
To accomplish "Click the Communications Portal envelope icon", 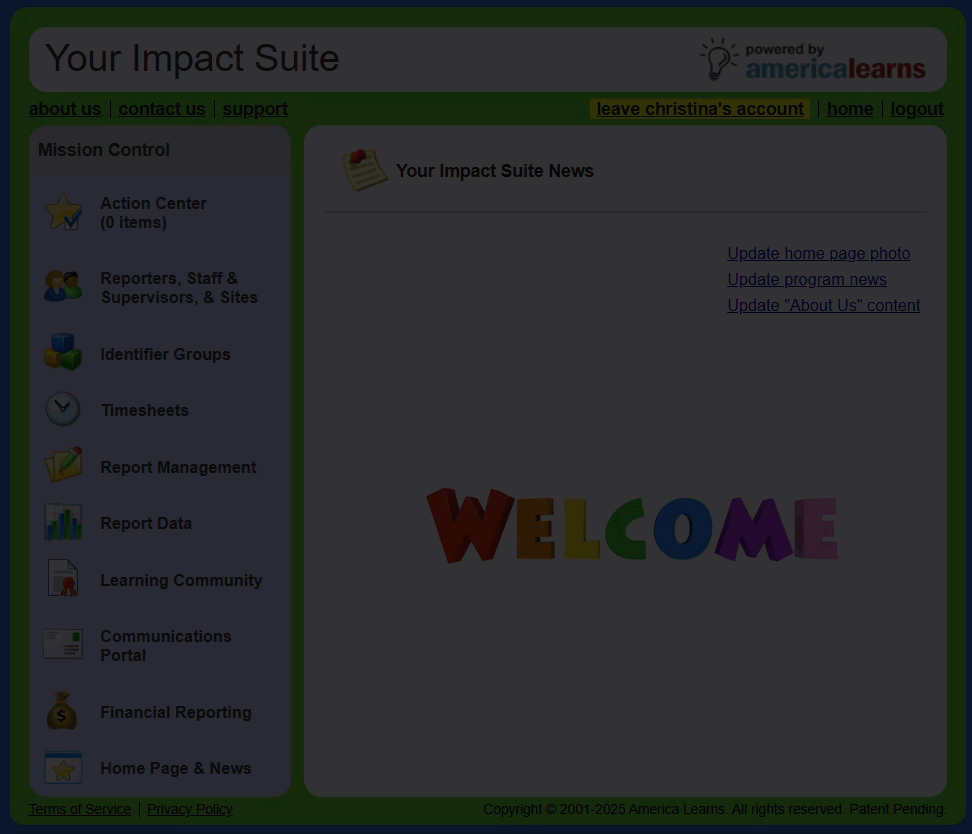I will point(63,644).
